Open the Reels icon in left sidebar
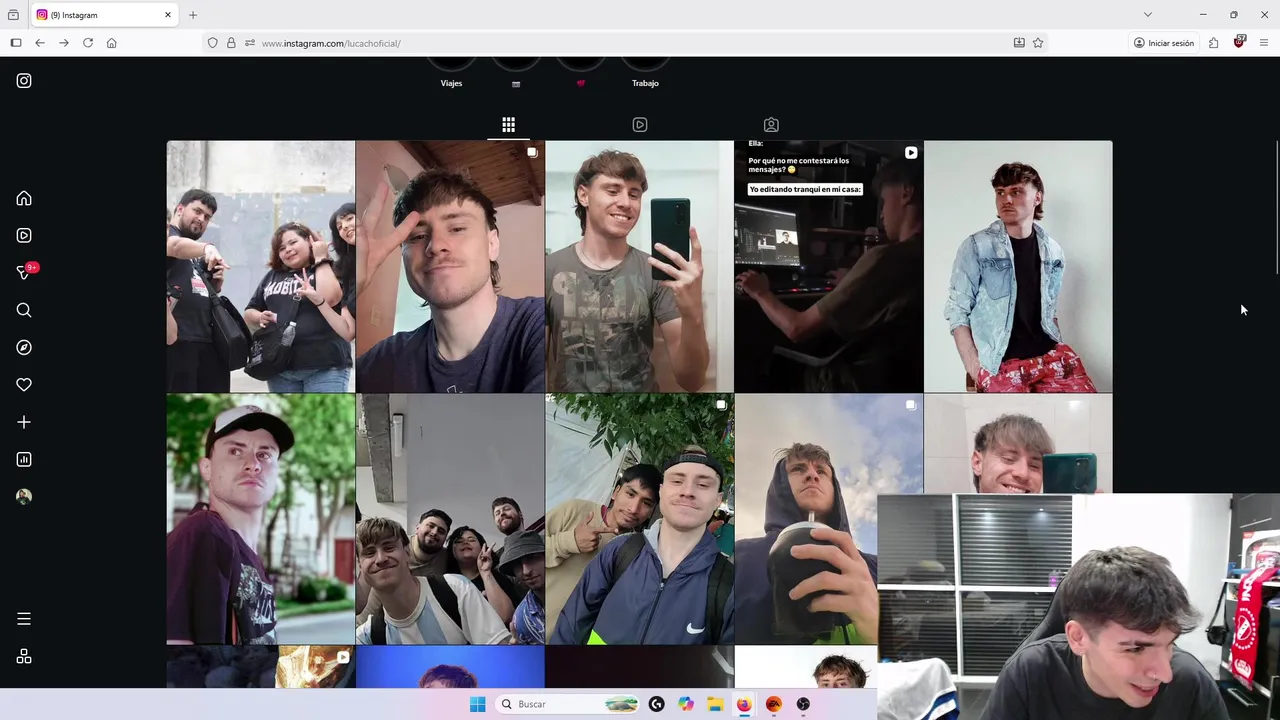This screenshot has height=720, width=1280. click(24, 236)
